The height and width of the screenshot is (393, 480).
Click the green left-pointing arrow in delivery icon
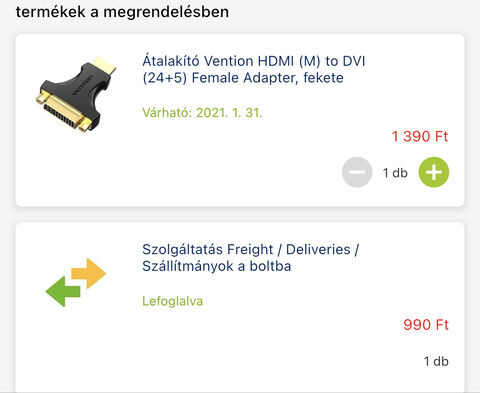point(63,292)
